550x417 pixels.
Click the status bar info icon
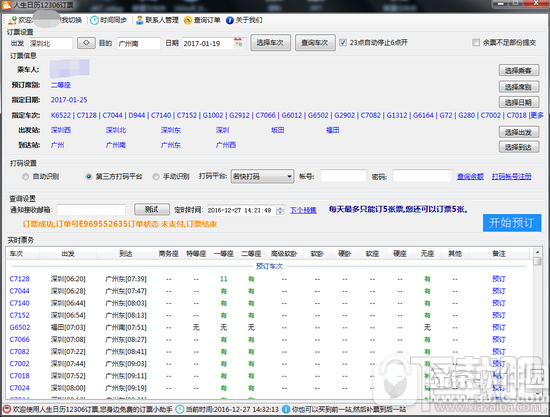pos(286,409)
